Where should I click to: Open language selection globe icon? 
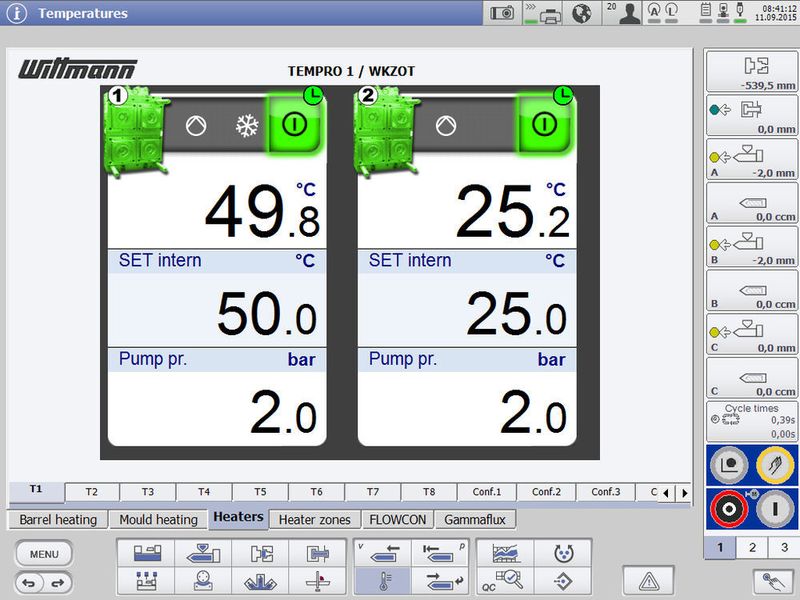[x=581, y=13]
